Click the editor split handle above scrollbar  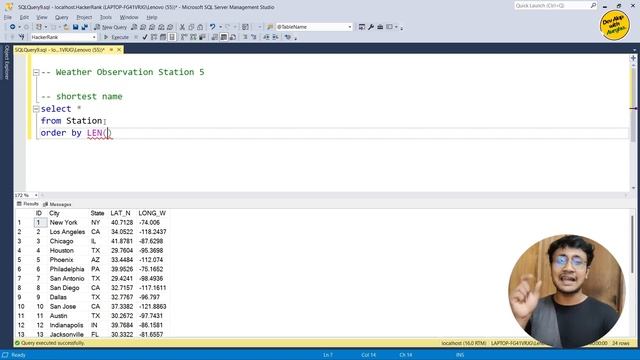pyautogui.click(x=633, y=58)
